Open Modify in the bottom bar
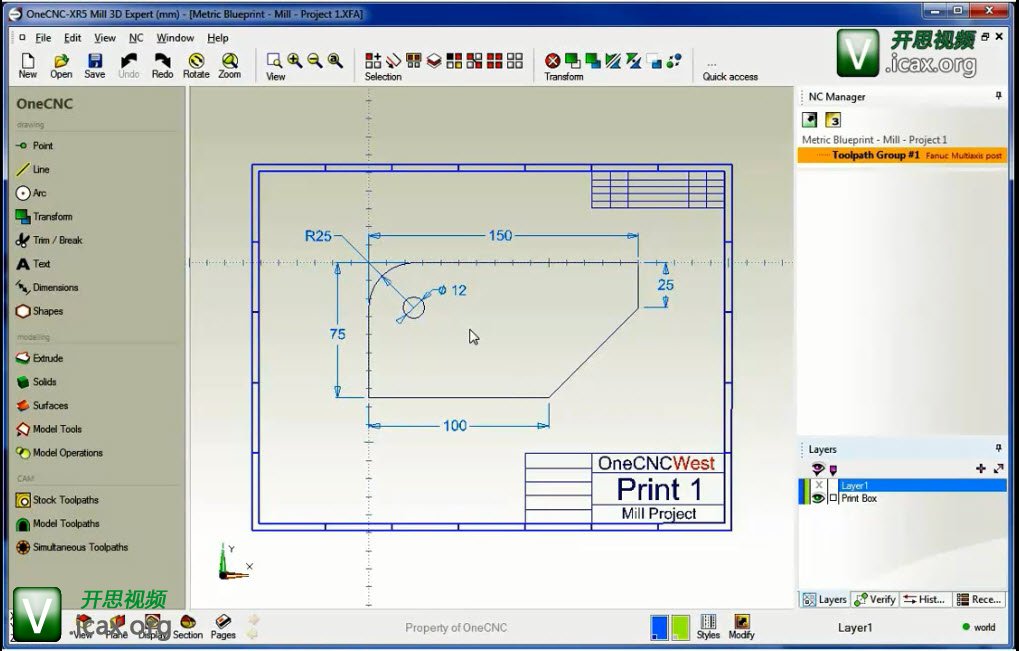The image size is (1019, 651). [x=742, y=626]
